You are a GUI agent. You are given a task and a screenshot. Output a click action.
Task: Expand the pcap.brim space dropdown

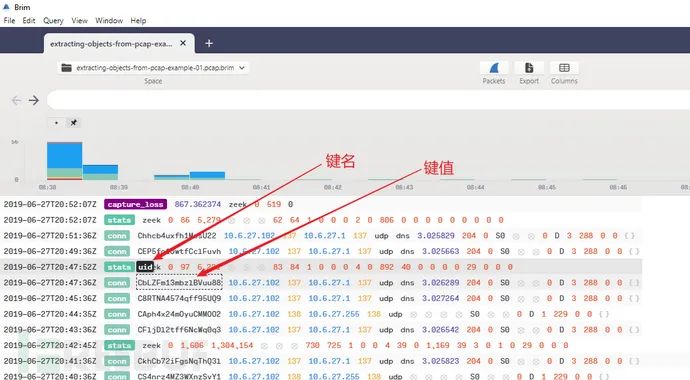click(x=242, y=68)
